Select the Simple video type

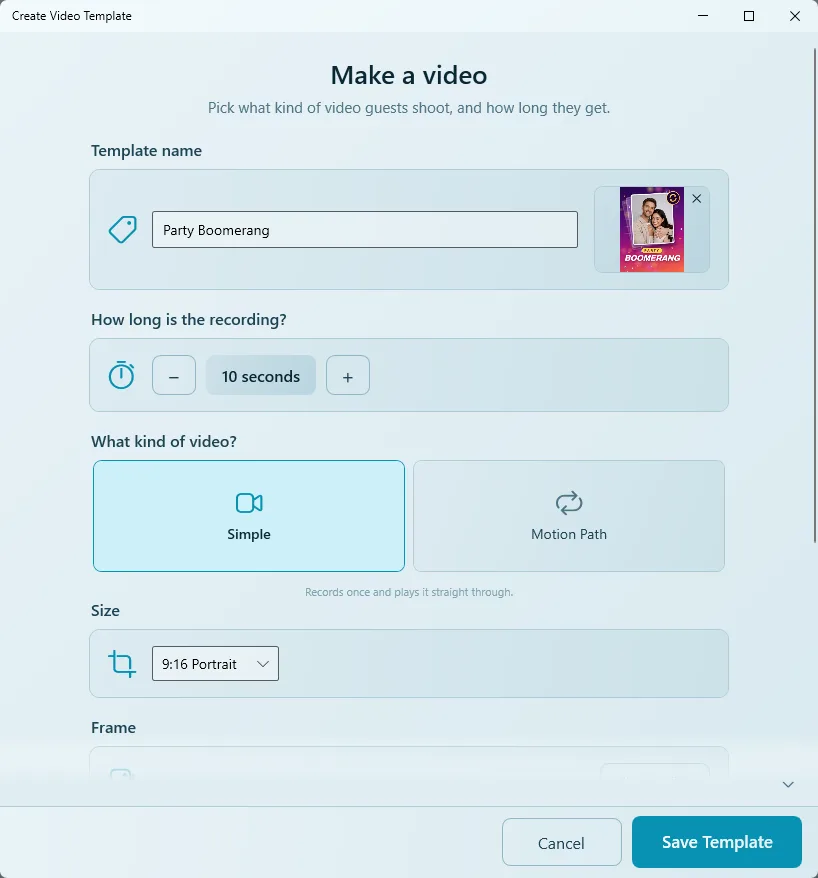tap(249, 516)
